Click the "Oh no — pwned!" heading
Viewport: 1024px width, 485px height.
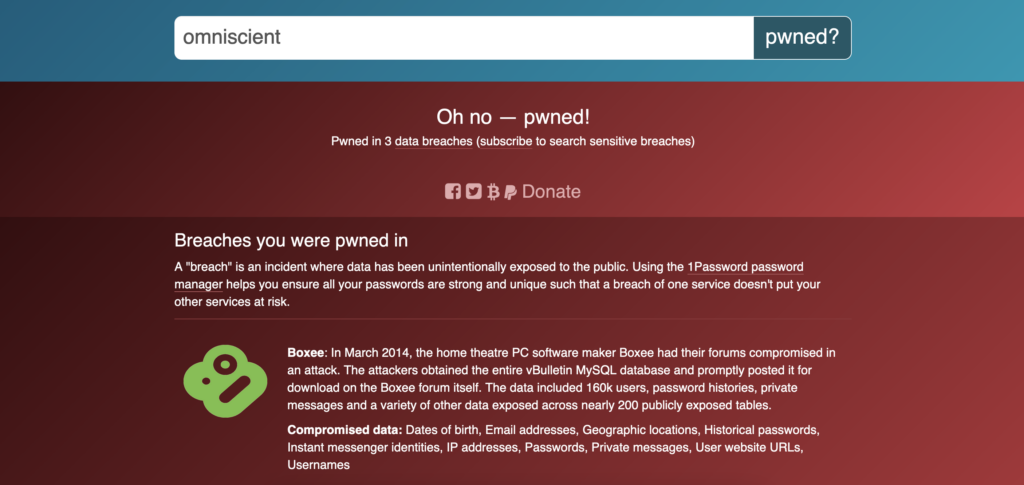(512, 116)
